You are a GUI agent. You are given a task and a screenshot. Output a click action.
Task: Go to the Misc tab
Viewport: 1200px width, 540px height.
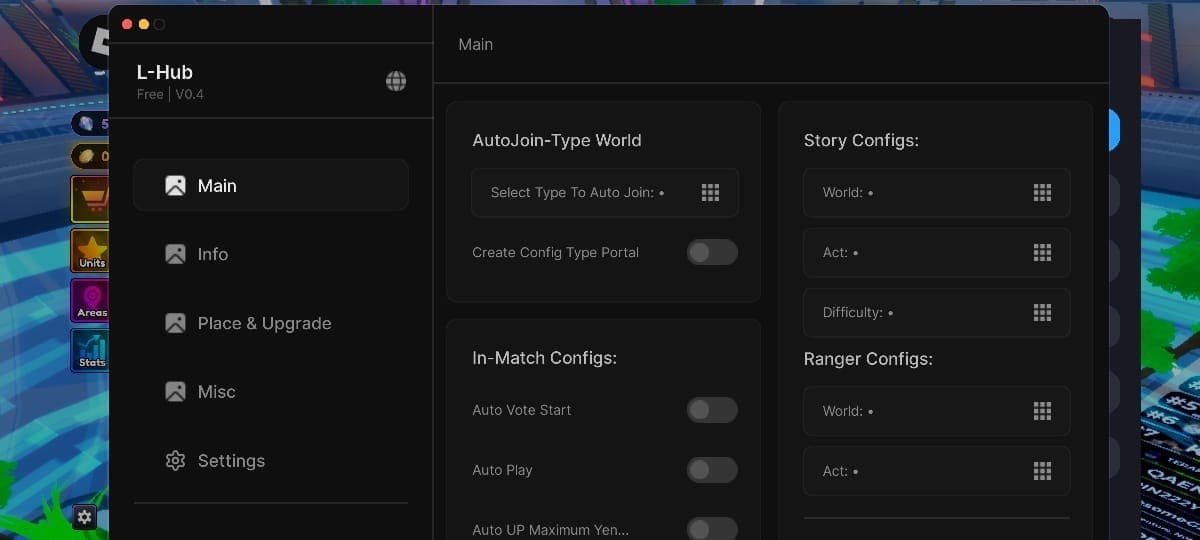(216, 392)
